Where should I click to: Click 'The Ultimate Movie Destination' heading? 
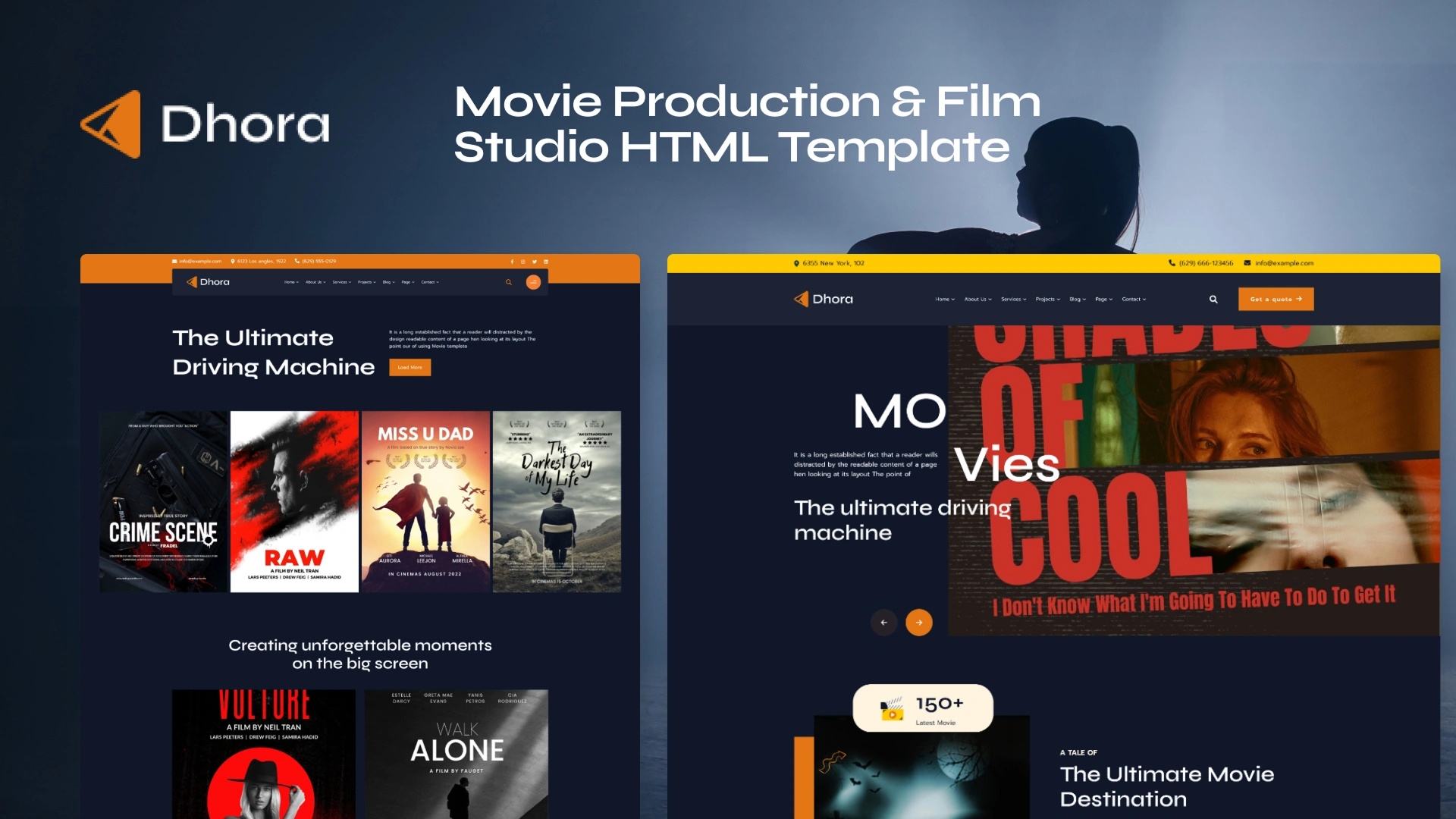tap(1167, 786)
